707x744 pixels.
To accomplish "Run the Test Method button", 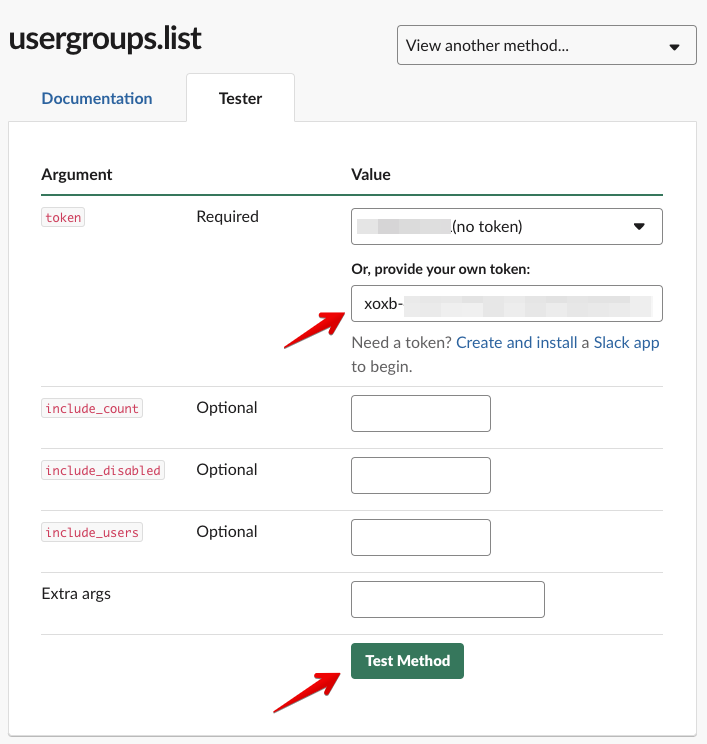I will click(407, 660).
